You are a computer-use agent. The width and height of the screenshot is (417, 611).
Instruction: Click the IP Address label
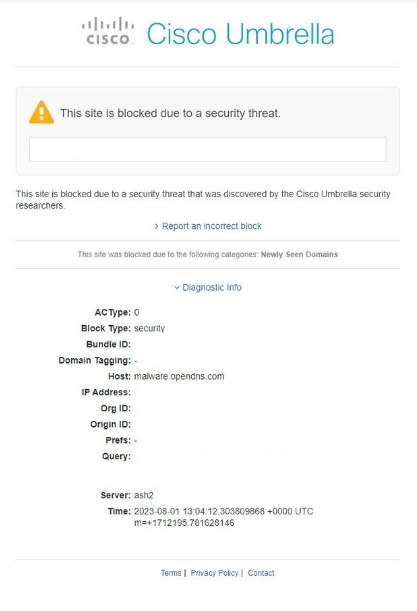coord(106,392)
